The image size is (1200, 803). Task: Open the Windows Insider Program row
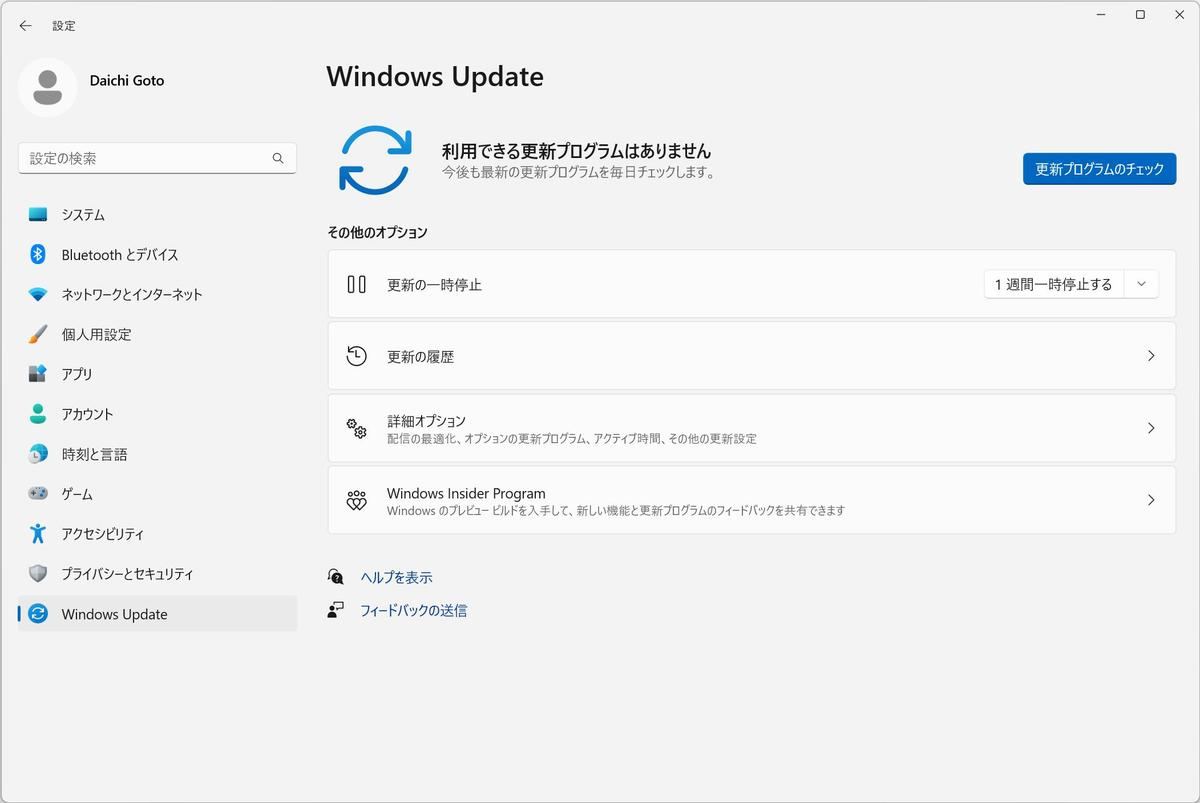[752, 500]
